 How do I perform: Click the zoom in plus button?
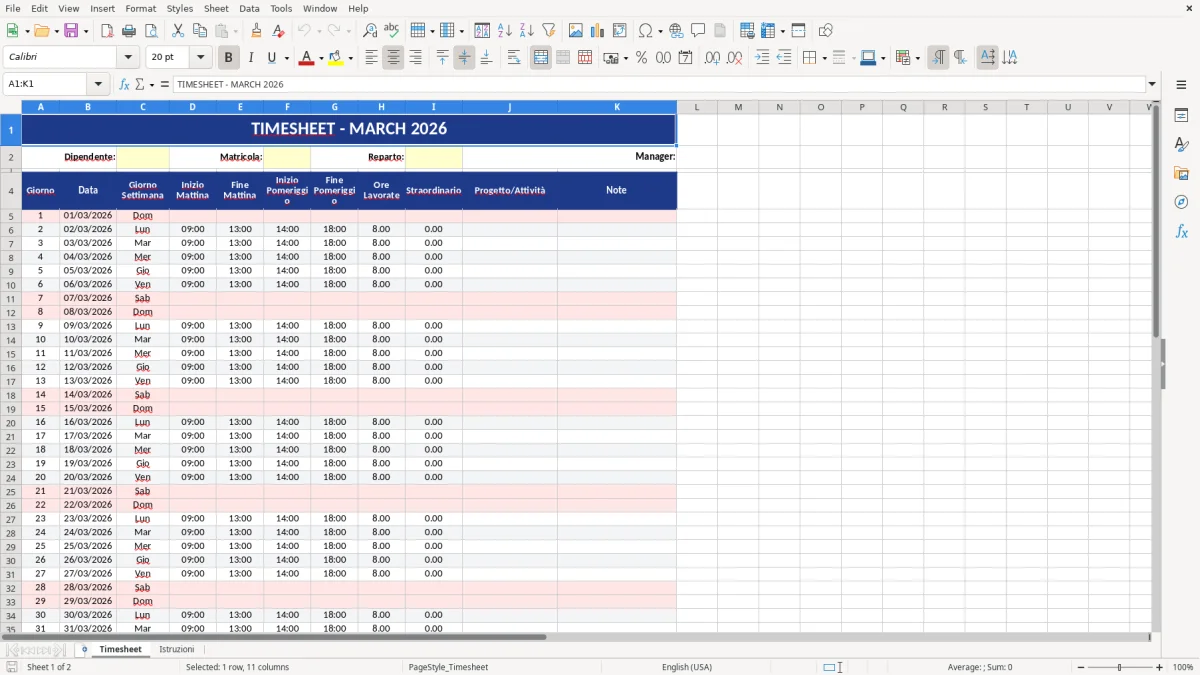click(x=1160, y=667)
